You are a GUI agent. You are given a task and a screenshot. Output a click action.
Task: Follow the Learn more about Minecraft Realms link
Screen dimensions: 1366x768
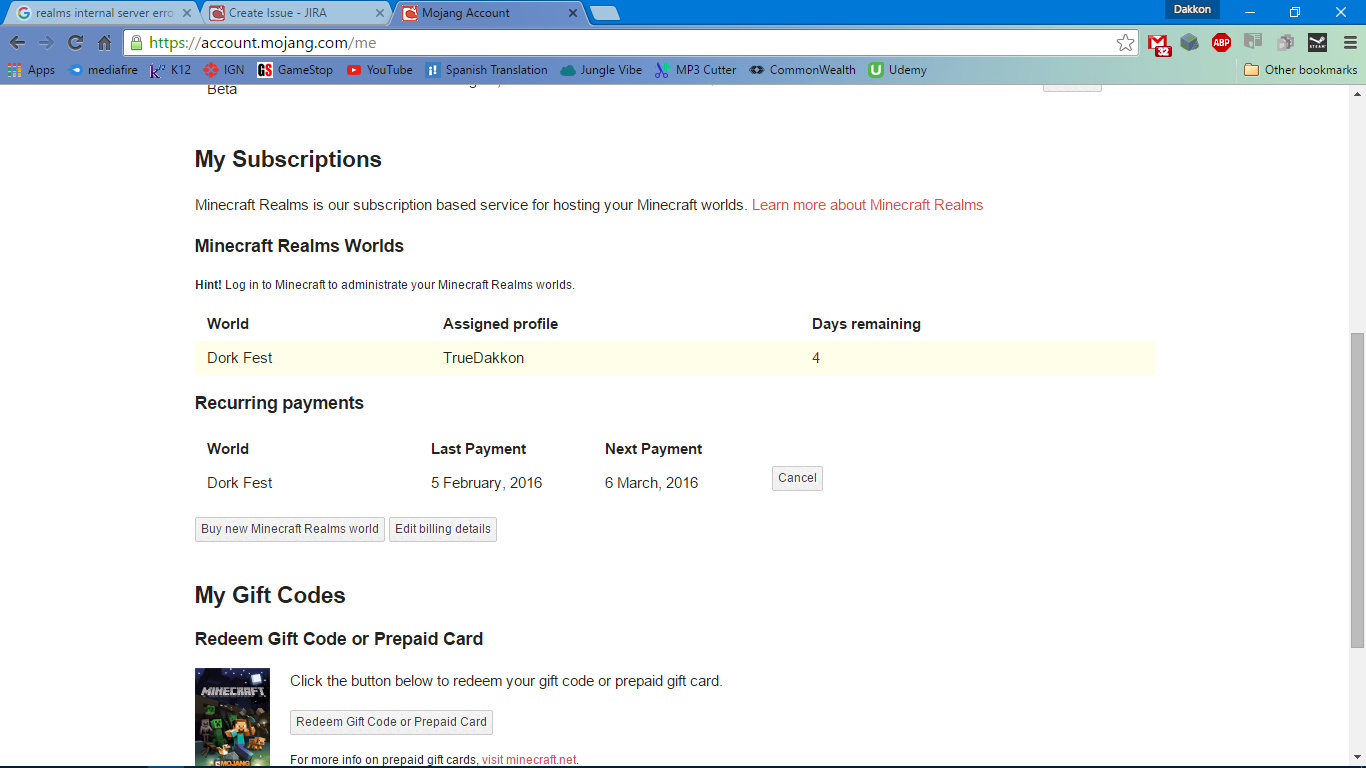click(867, 205)
